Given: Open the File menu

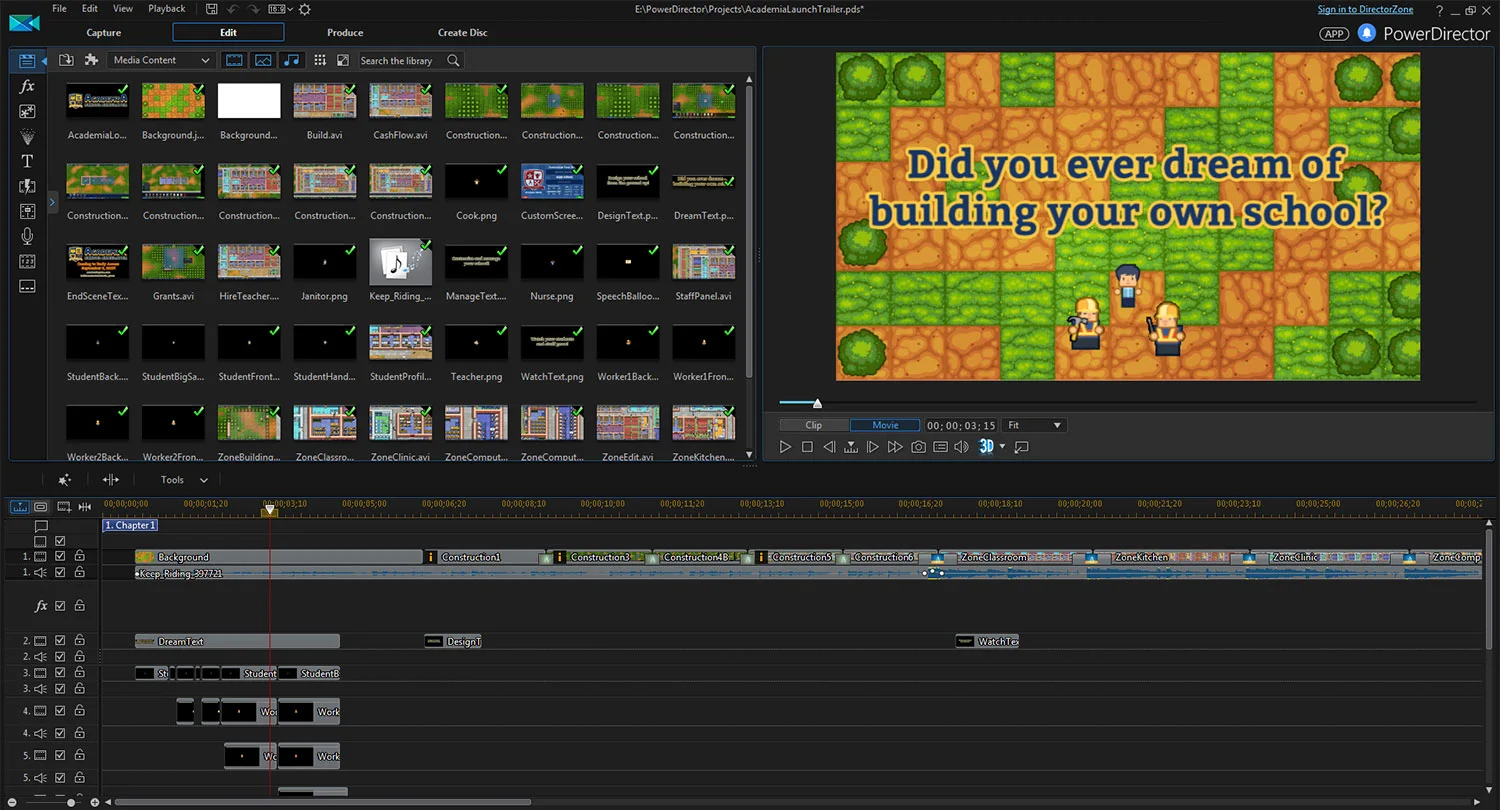Looking at the screenshot, I should point(59,9).
